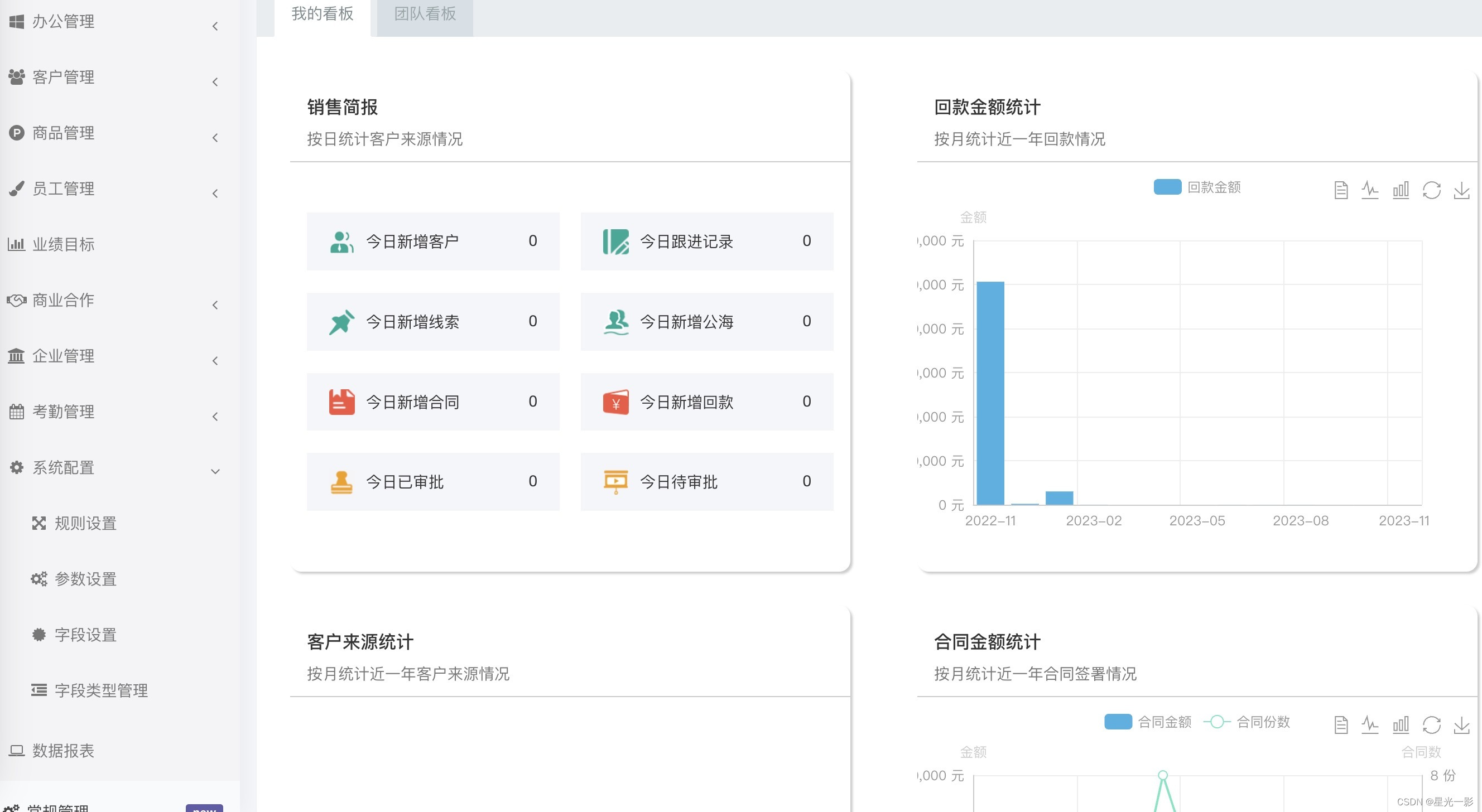Click the 今日新增线索 pushpin icon

(341, 321)
